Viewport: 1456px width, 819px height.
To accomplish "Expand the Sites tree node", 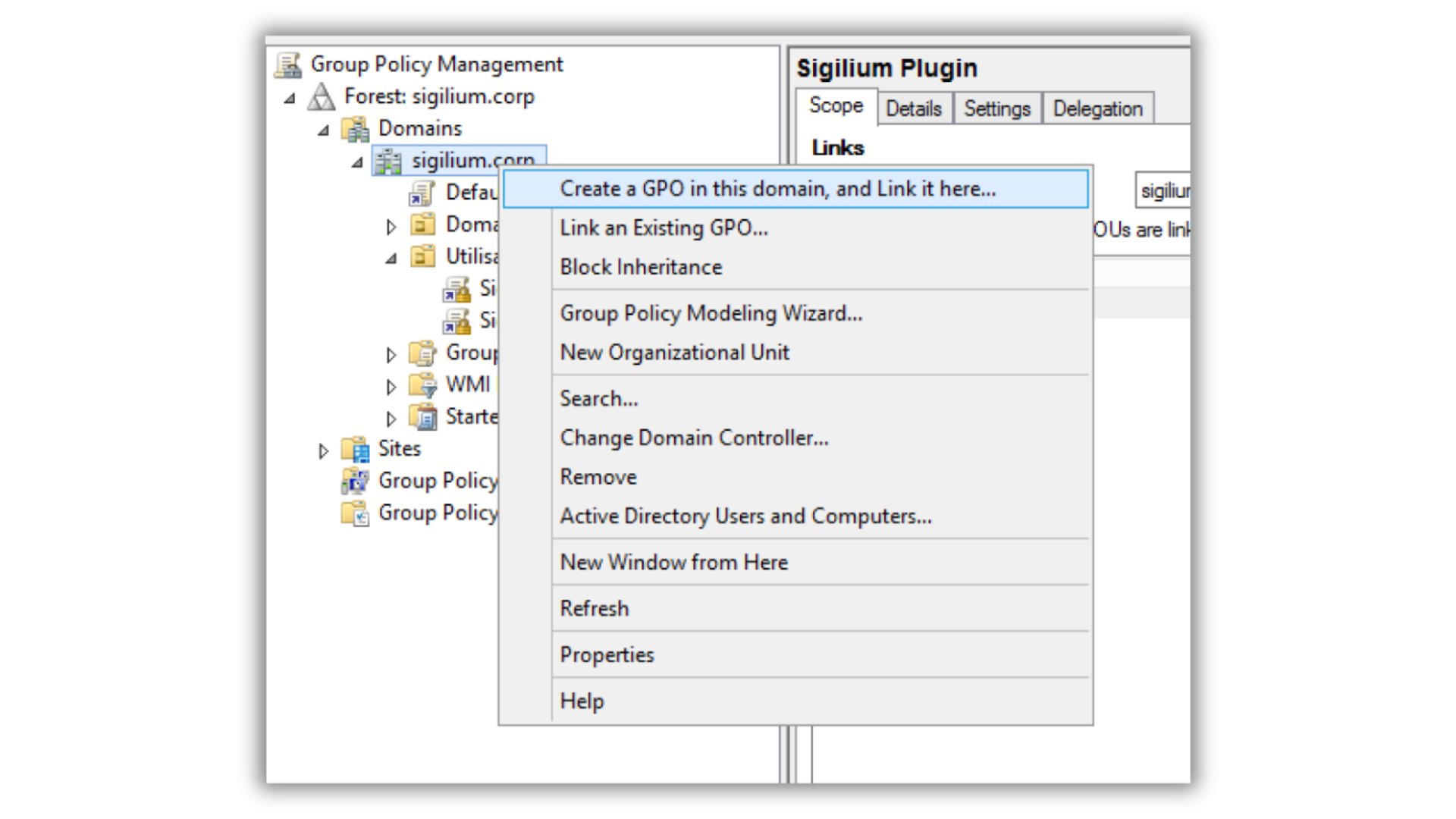I will pos(323,451).
